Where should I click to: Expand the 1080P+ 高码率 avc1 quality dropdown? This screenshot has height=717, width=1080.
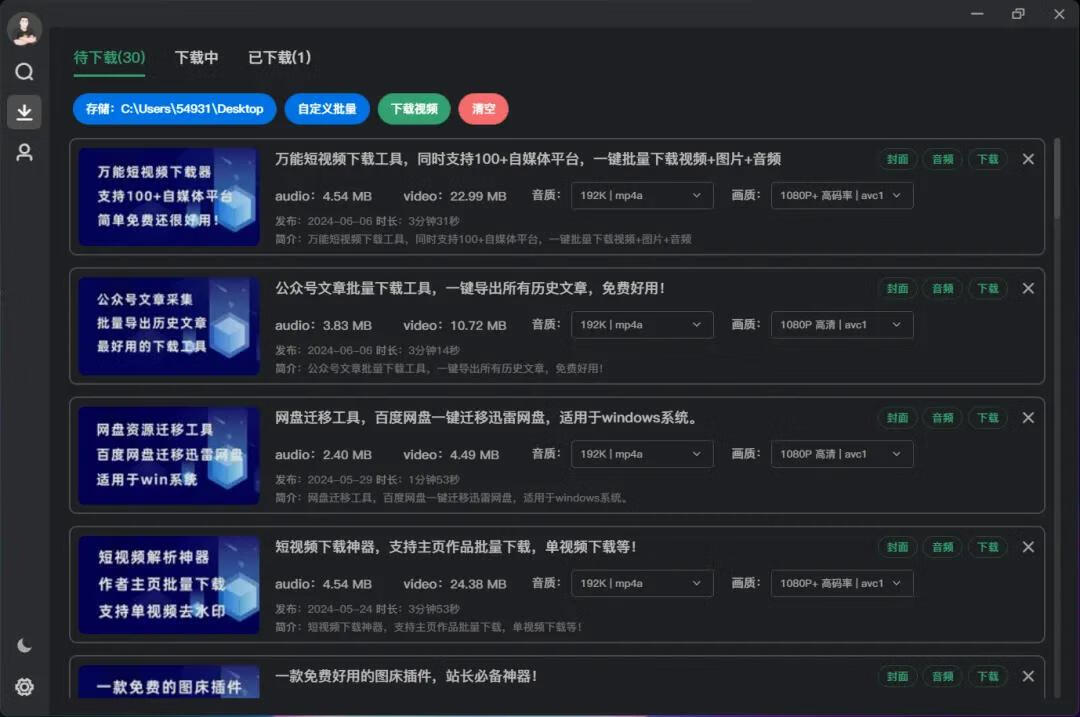click(841, 195)
